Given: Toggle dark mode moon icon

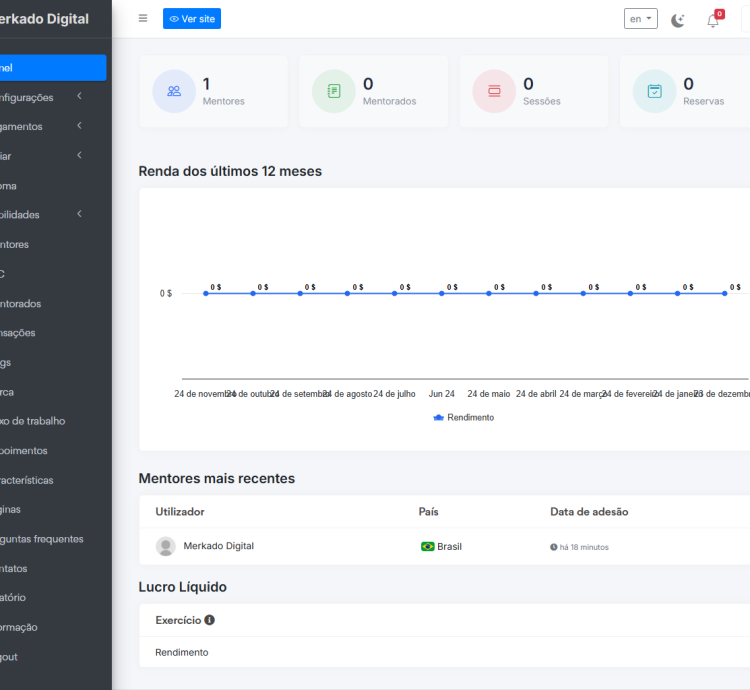Looking at the screenshot, I should pyautogui.click(x=678, y=20).
